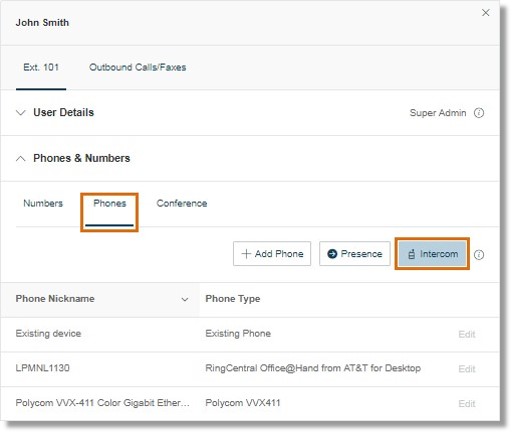Click the intercom device icon
The image size is (513, 434).
click(x=412, y=254)
